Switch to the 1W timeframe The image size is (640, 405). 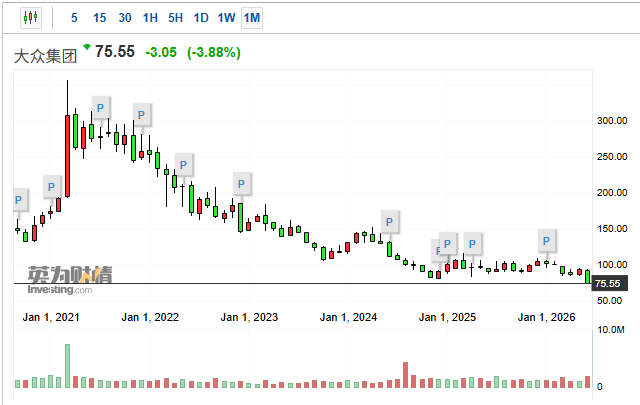pyautogui.click(x=226, y=18)
